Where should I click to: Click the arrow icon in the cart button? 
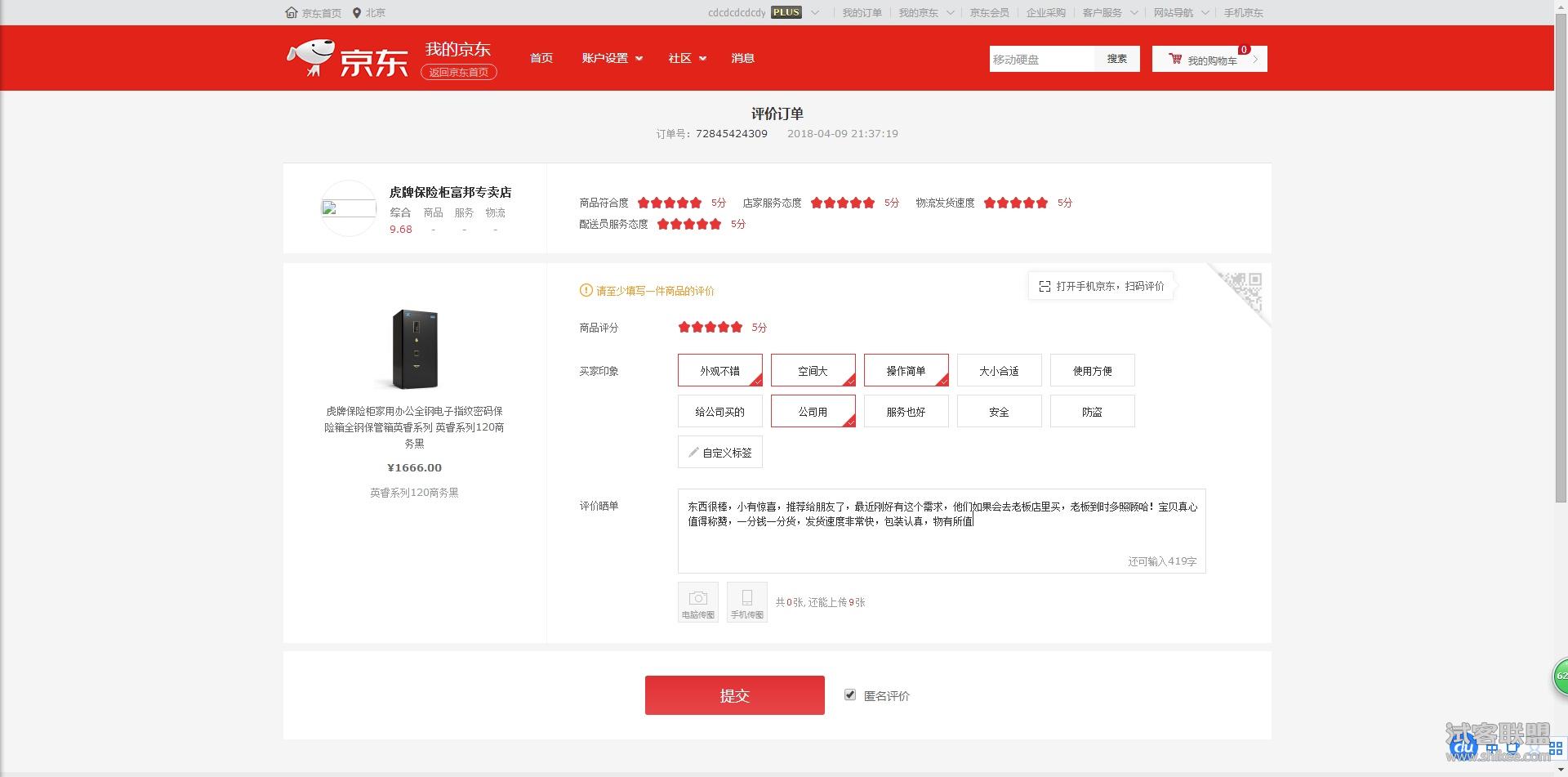(1255, 59)
